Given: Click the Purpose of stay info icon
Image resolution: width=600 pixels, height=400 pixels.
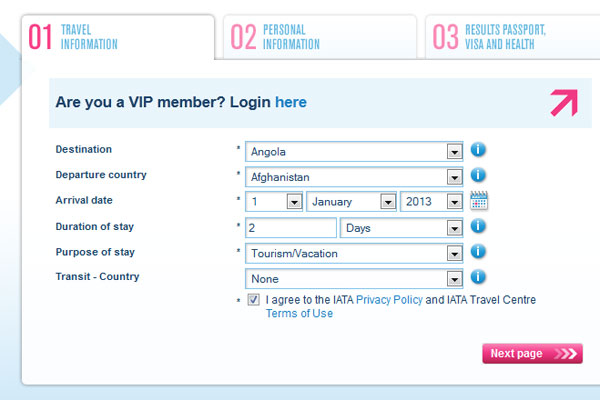Looking at the screenshot, I should (x=478, y=252).
